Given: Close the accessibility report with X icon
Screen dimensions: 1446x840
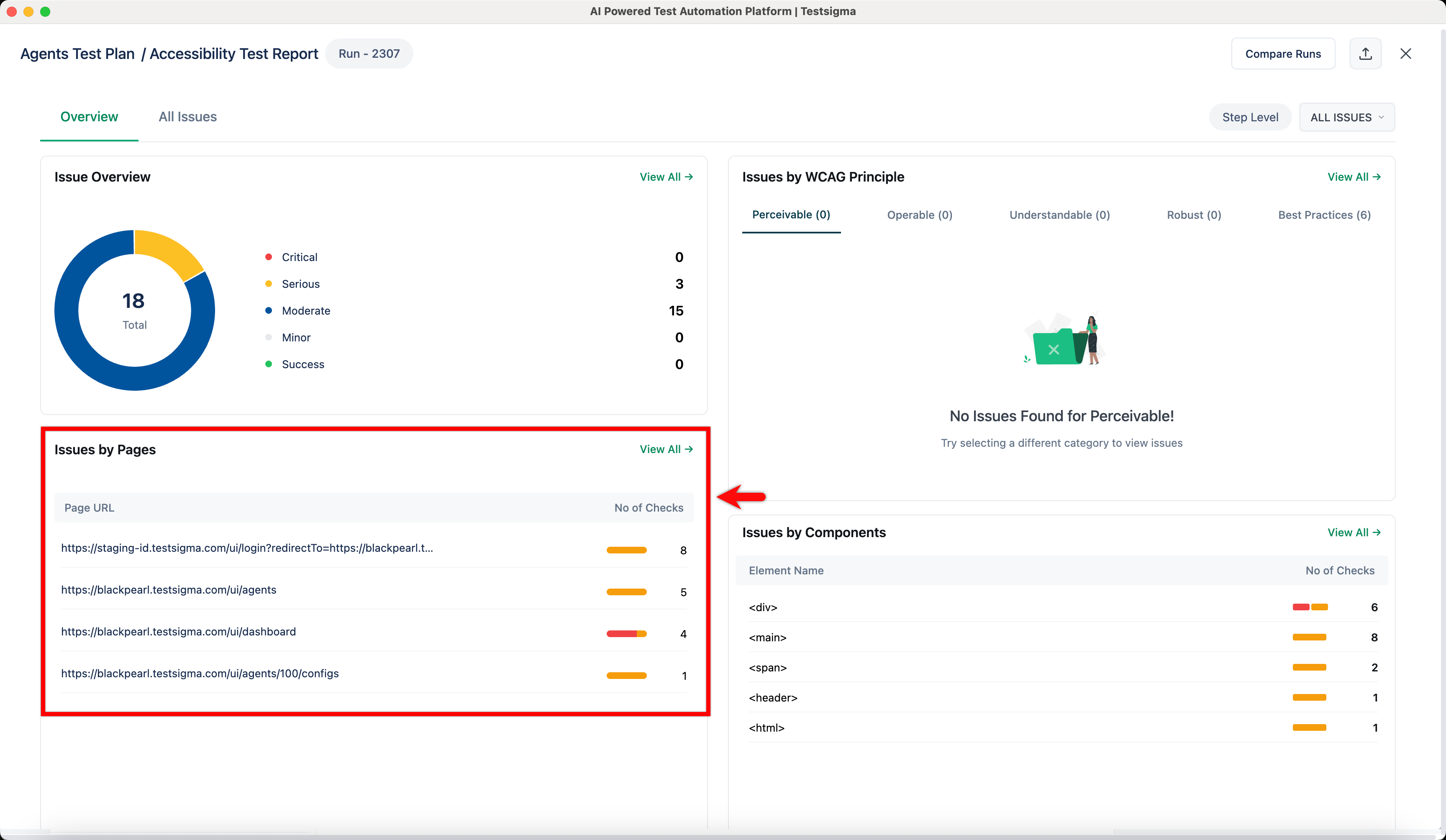Looking at the screenshot, I should (x=1405, y=54).
